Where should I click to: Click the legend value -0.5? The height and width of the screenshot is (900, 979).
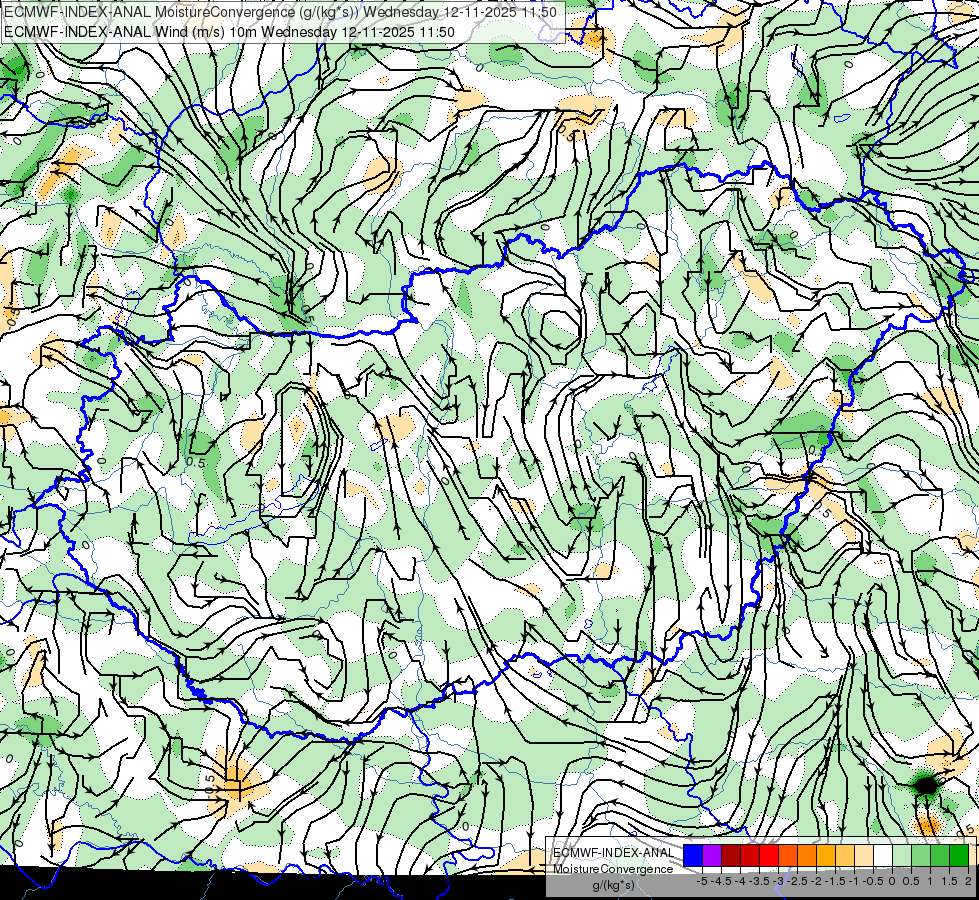pyautogui.click(x=874, y=881)
